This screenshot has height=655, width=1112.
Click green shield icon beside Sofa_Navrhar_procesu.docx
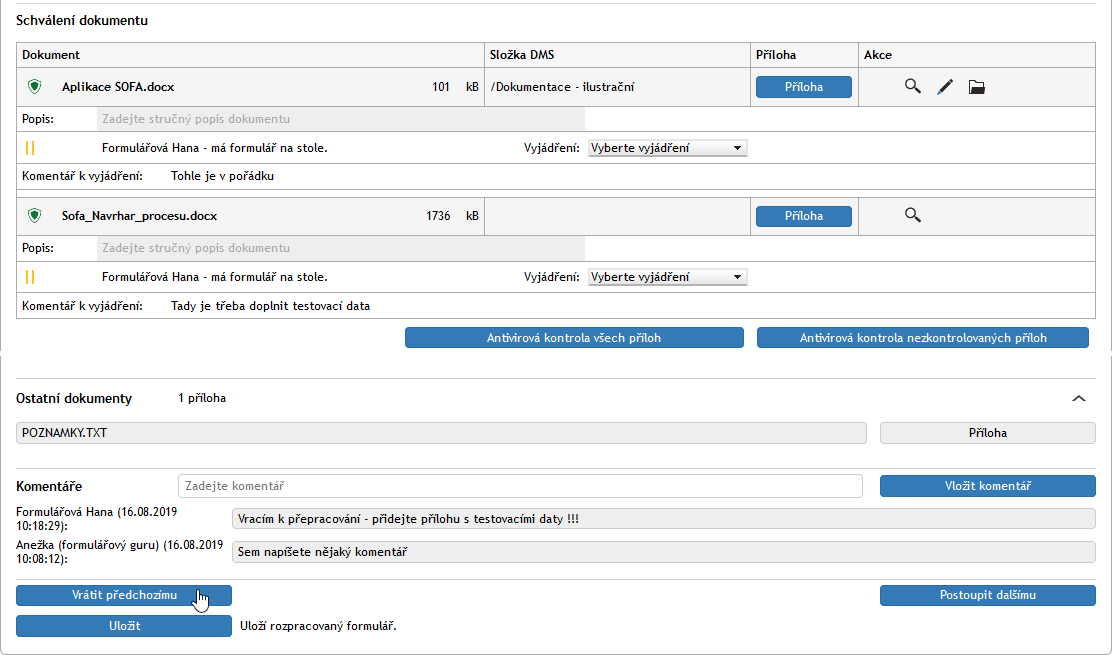tap(34, 215)
